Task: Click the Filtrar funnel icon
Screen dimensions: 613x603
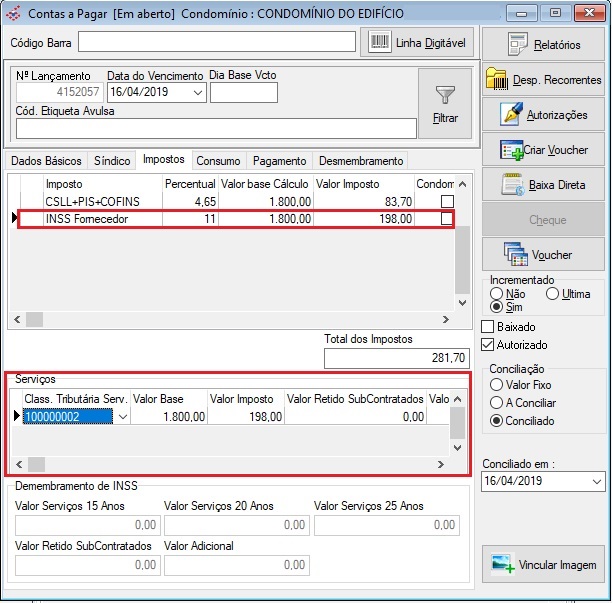Action: pos(445,95)
